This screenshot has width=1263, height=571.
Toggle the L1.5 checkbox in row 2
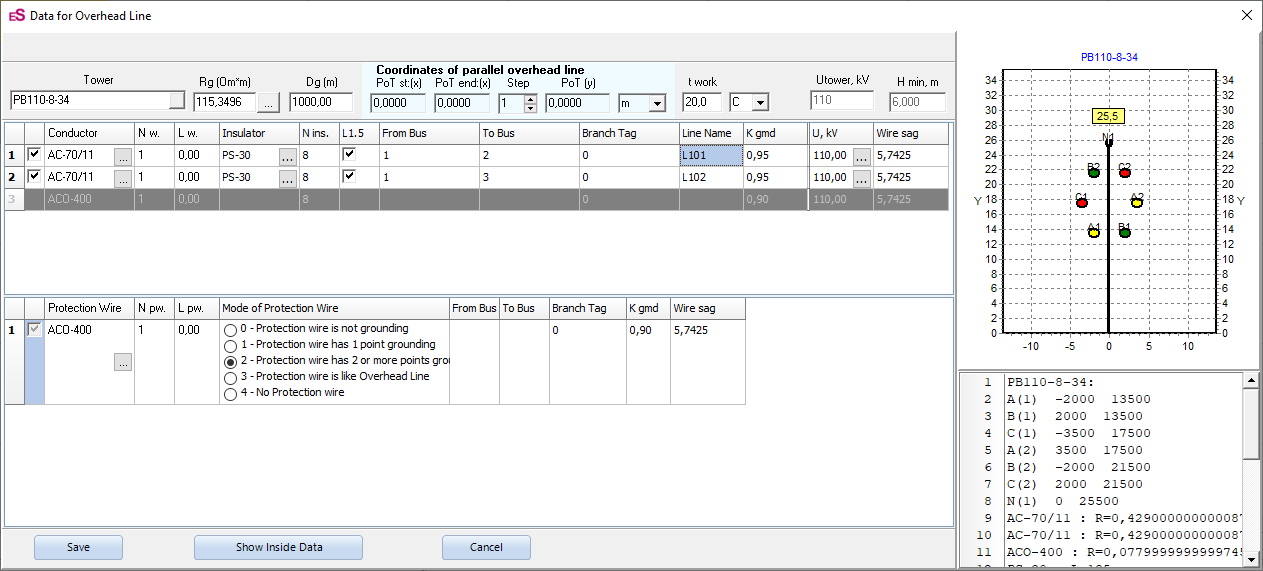point(349,177)
